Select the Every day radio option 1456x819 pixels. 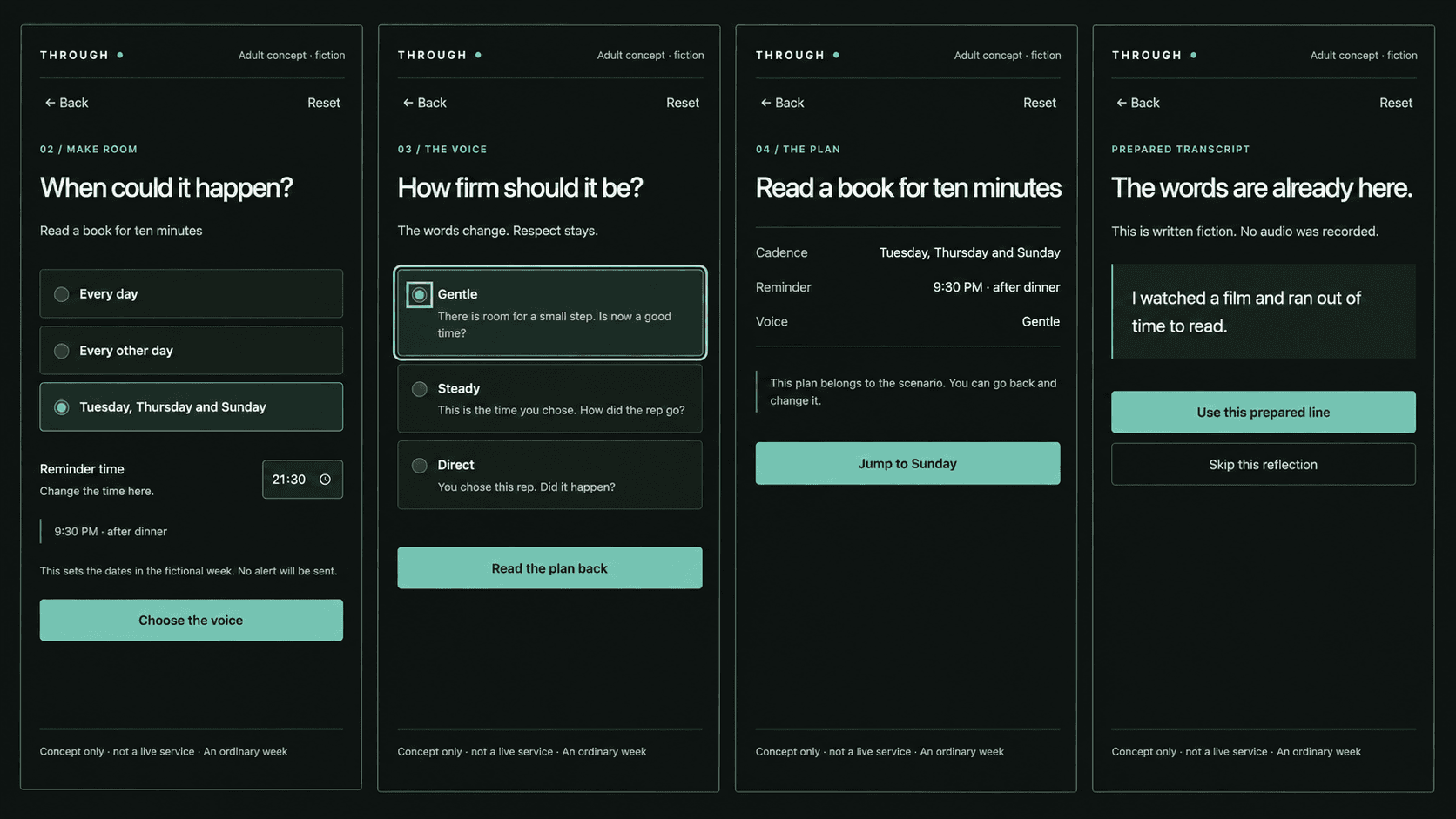191,294
